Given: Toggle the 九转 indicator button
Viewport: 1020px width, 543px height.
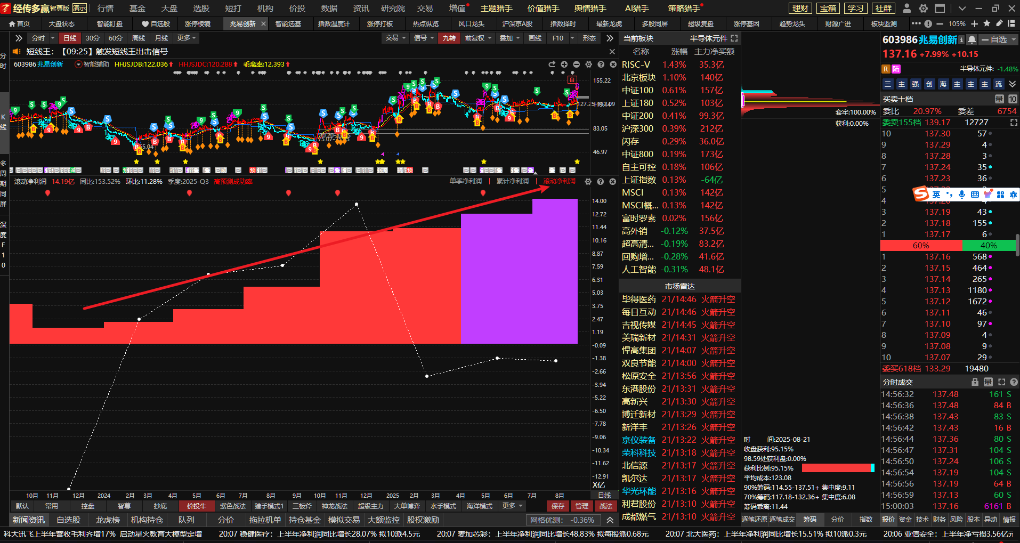Looking at the screenshot, I should (449, 38).
